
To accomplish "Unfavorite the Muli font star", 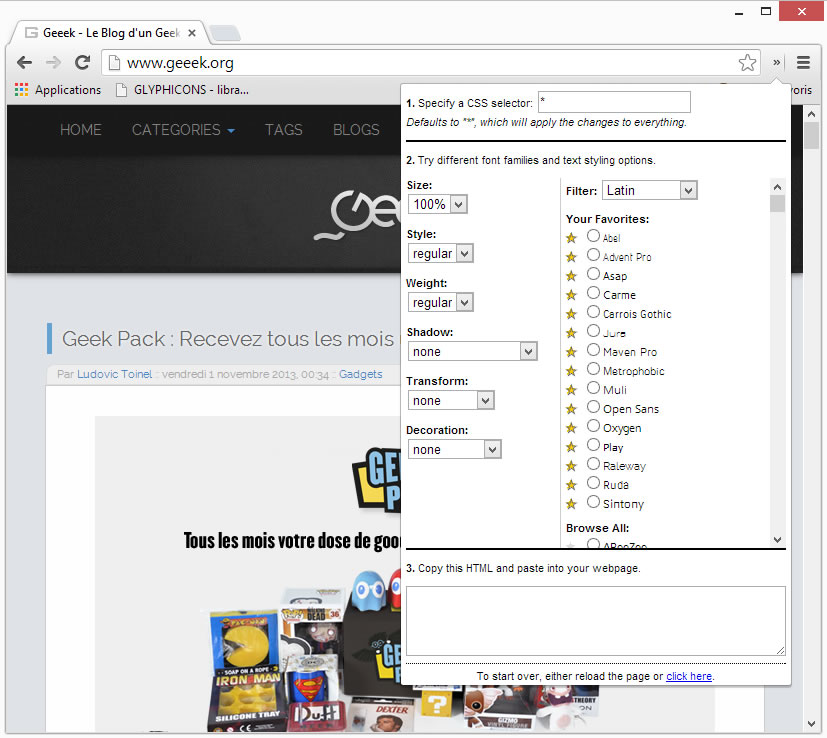I will pyautogui.click(x=571, y=390).
